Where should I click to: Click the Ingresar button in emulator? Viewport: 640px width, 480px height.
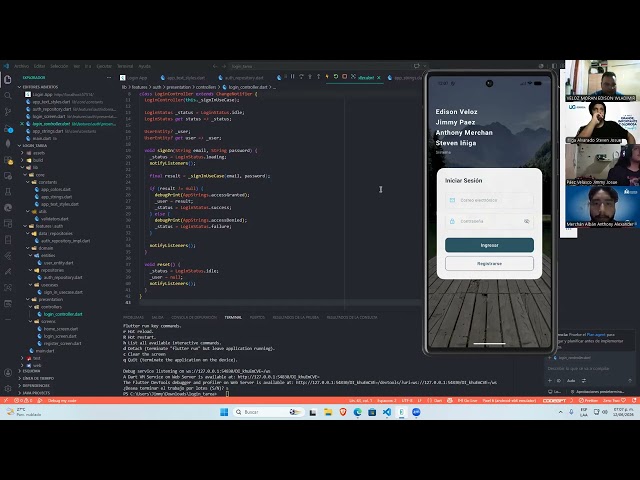(489, 245)
